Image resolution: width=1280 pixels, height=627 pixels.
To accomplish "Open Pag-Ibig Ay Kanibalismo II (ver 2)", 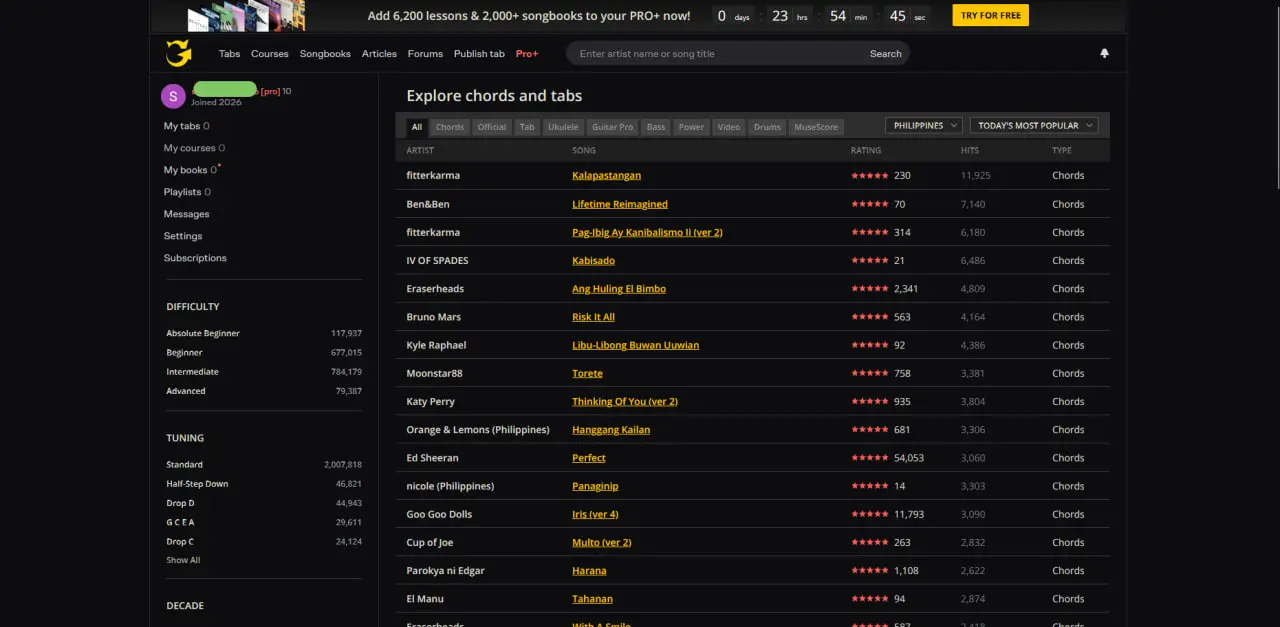I will pyautogui.click(x=647, y=232).
